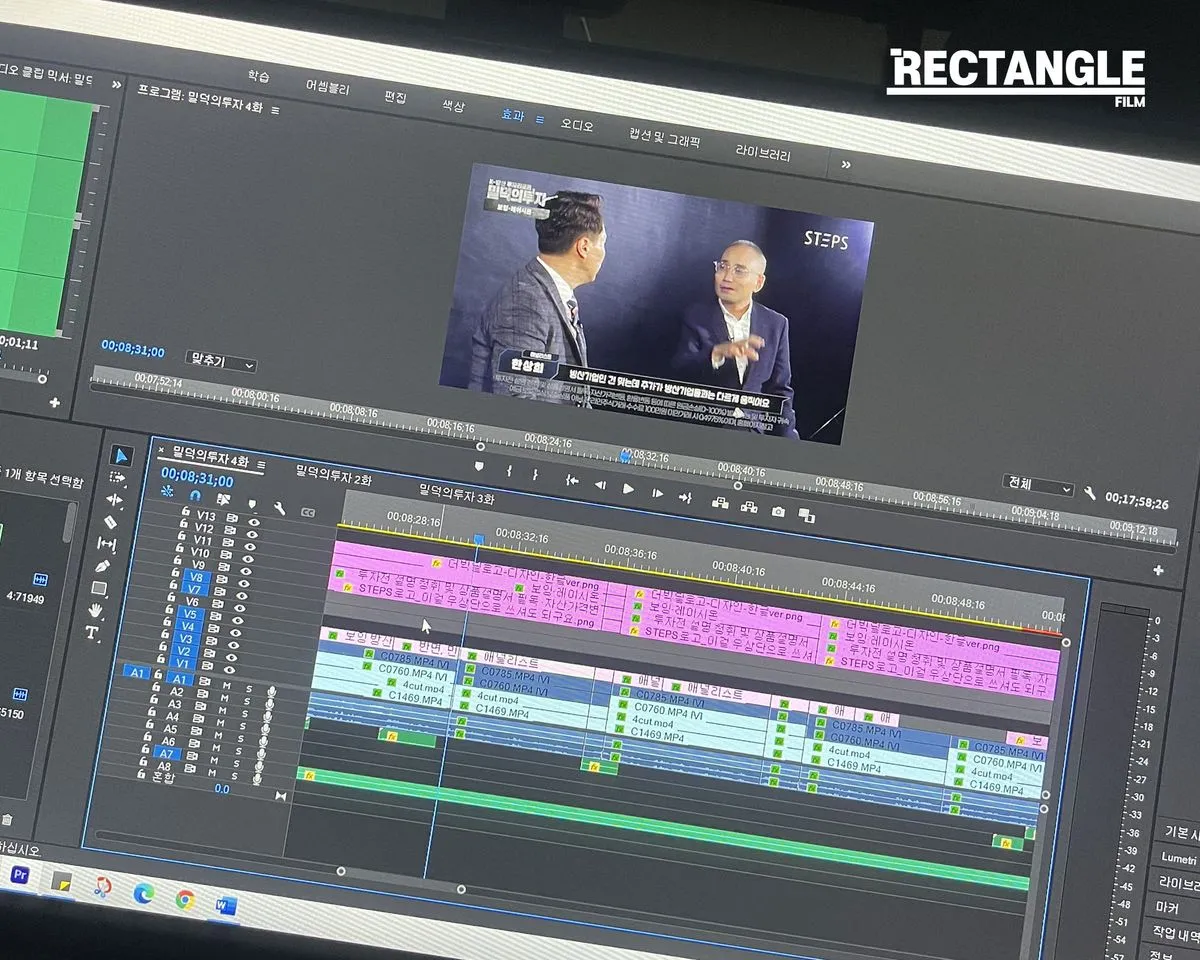The width and height of the screenshot is (1200, 960).
Task: Select the Selection arrow tool
Action: (x=121, y=456)
